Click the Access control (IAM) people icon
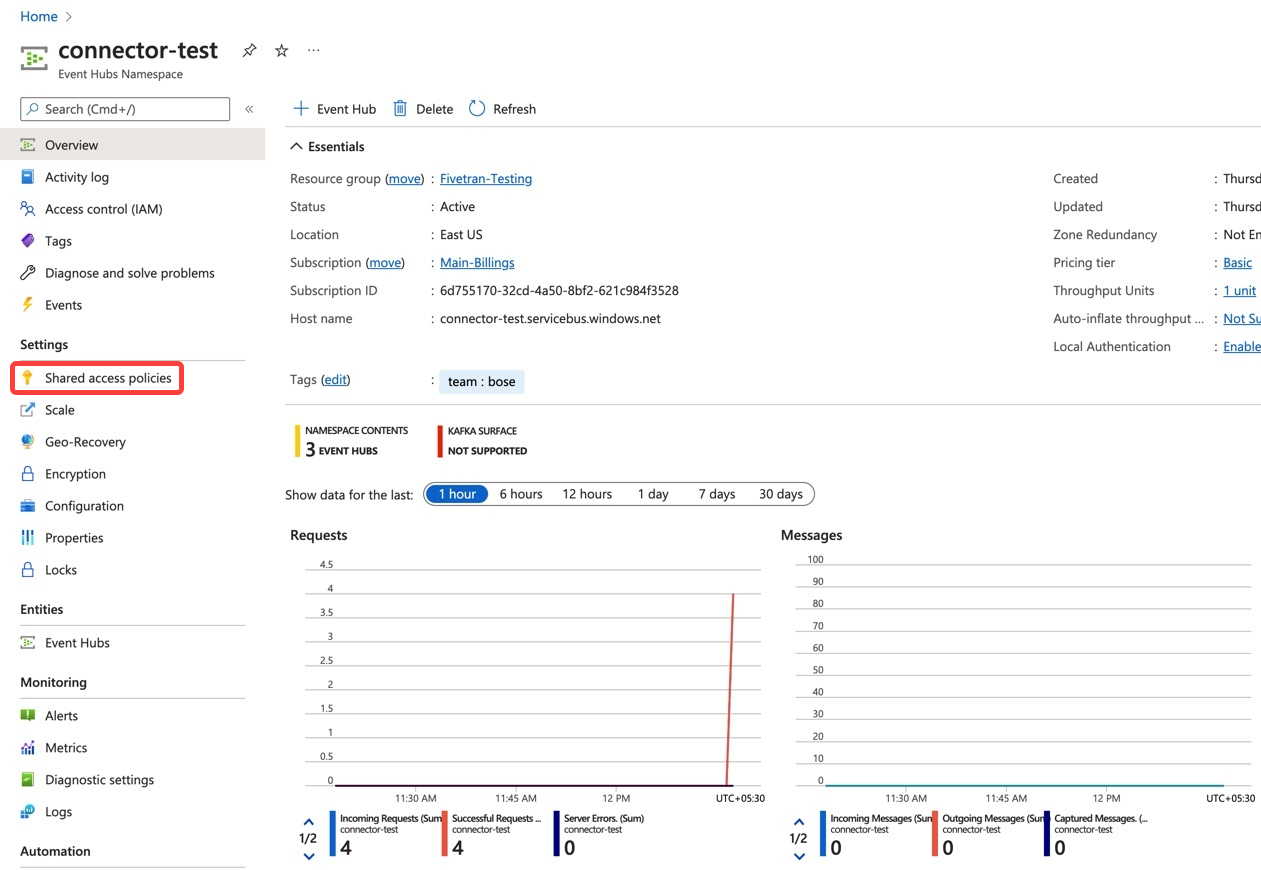1261x870 pixels. (x=28, y=209)
